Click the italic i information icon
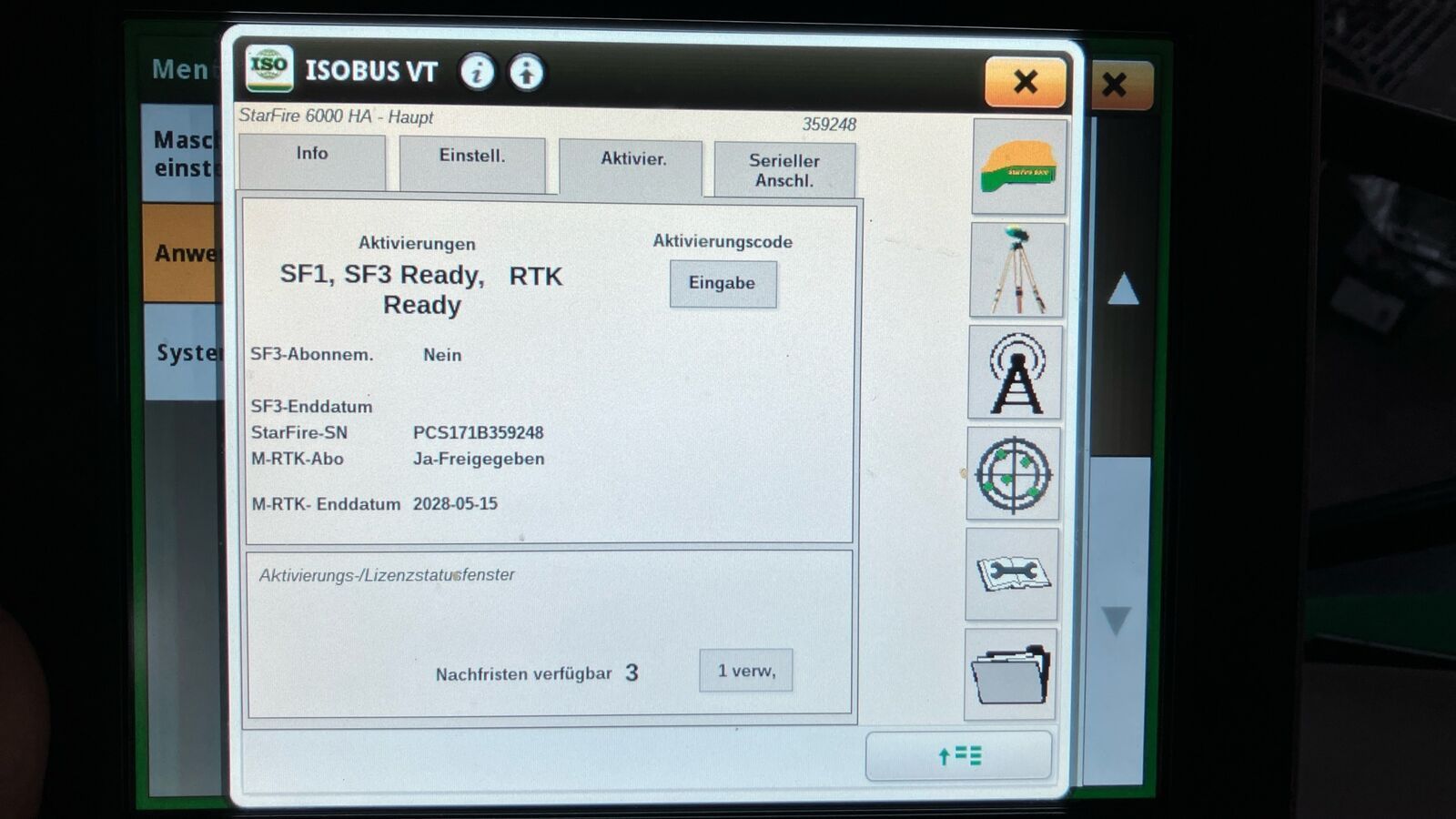 [477, 71]
